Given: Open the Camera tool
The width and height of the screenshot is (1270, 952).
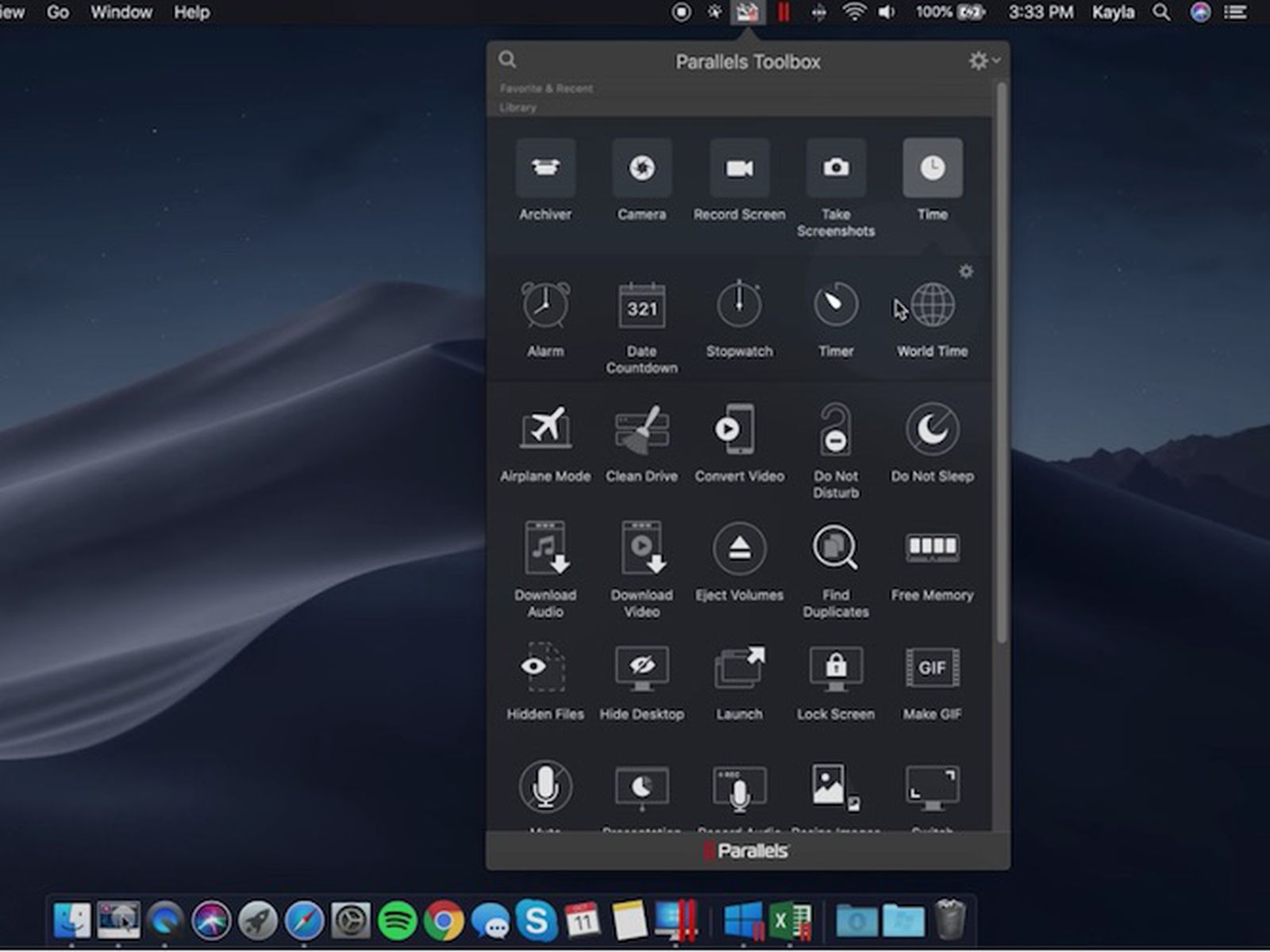Looking at the screenshot, I should (642, 168).
